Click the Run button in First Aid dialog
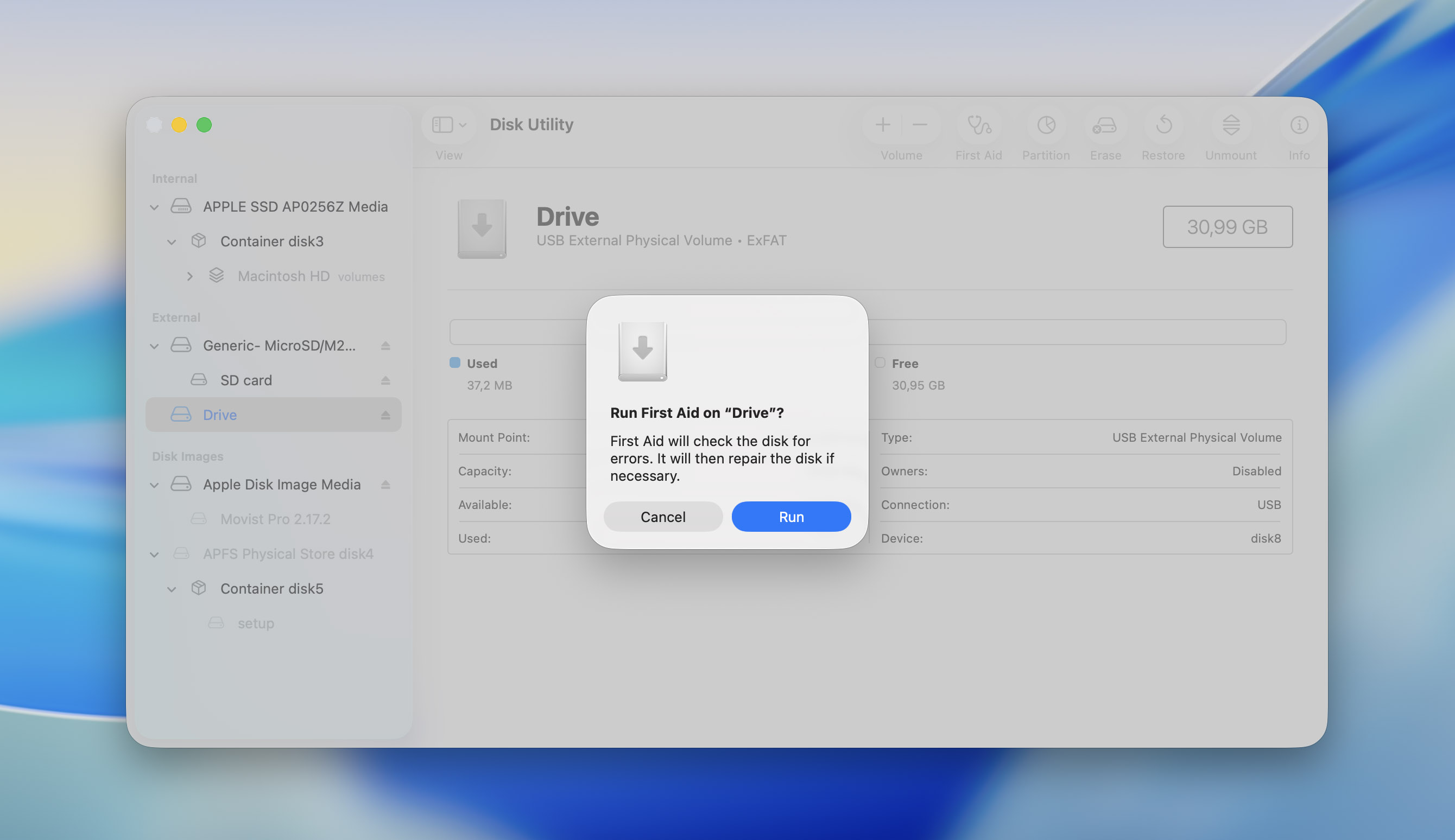Screen dimensions: 1455x840 pos(790,517)
